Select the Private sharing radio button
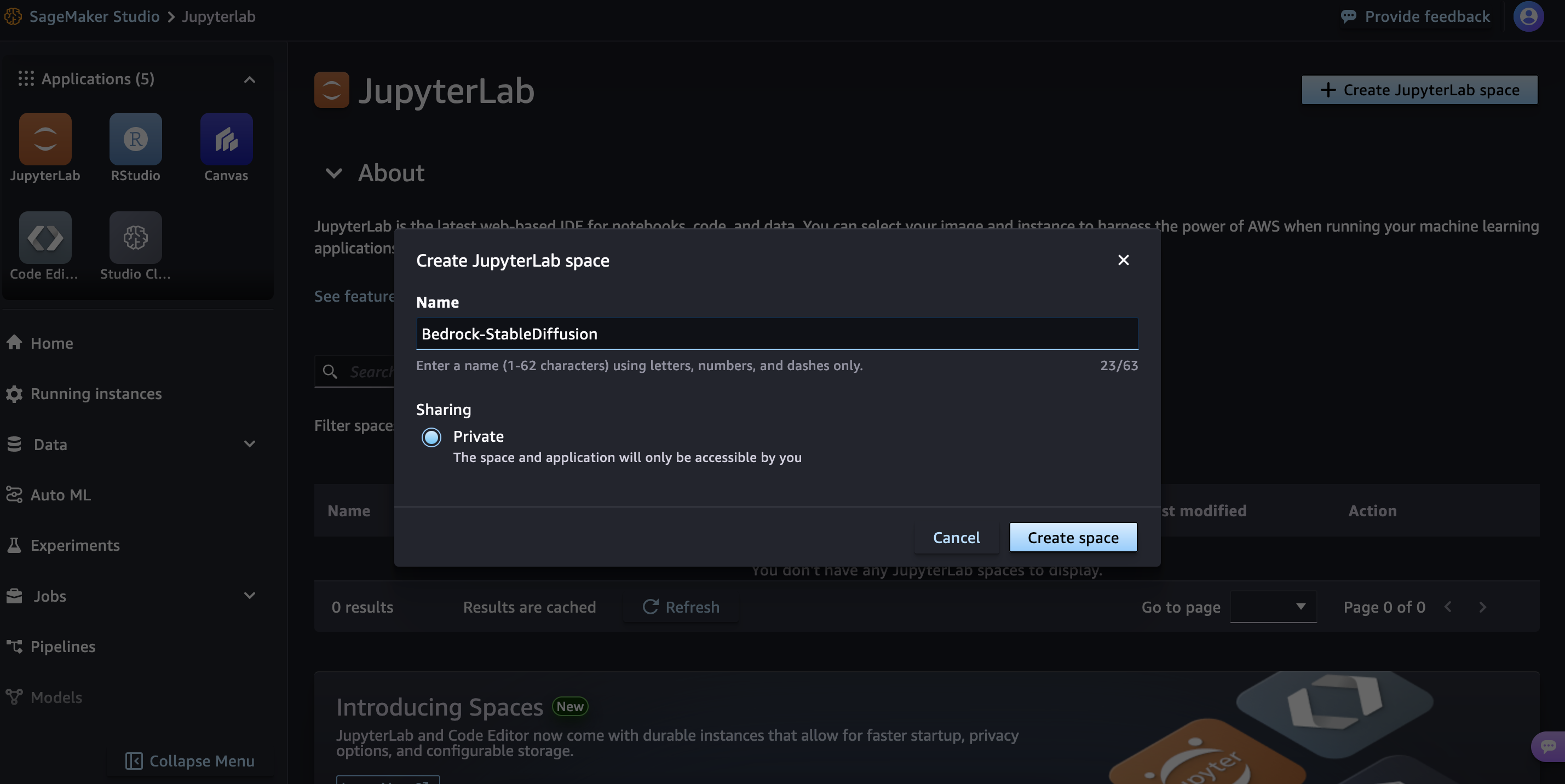The height and width of the screenshot is (784, 1565). pos(431,437)
